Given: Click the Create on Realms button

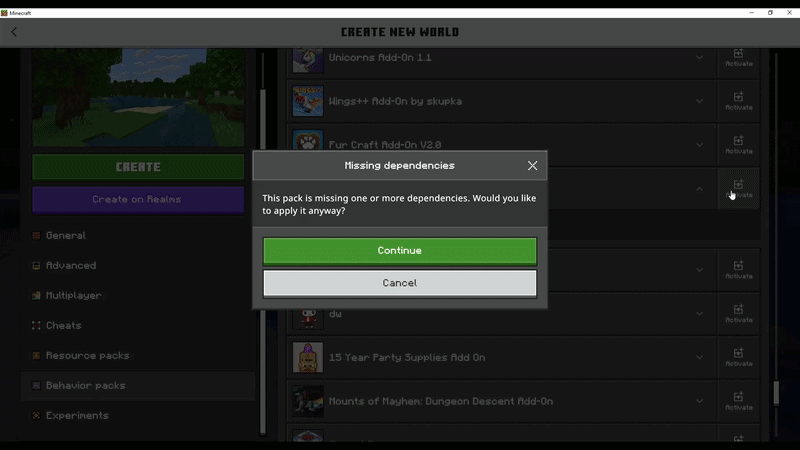Looking at the screenshot, I should [x=138, y=199].
